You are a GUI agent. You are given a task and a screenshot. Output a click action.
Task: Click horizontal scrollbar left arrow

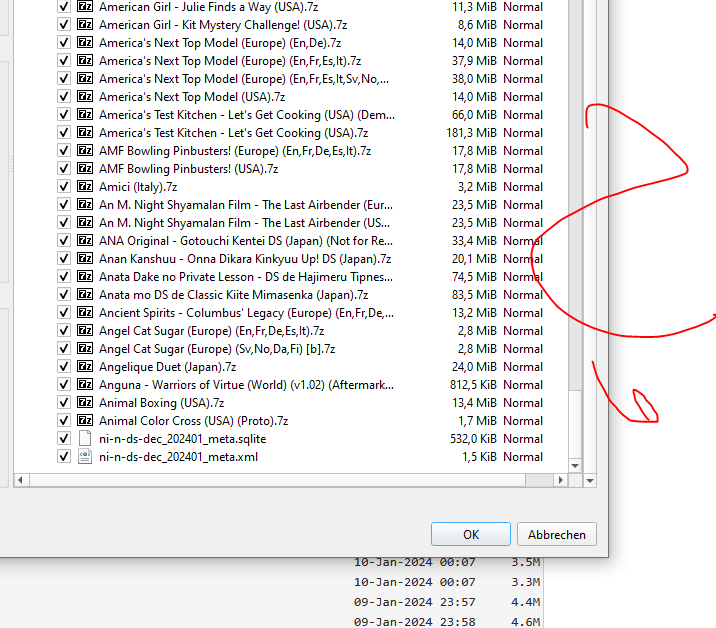[20, 480]
